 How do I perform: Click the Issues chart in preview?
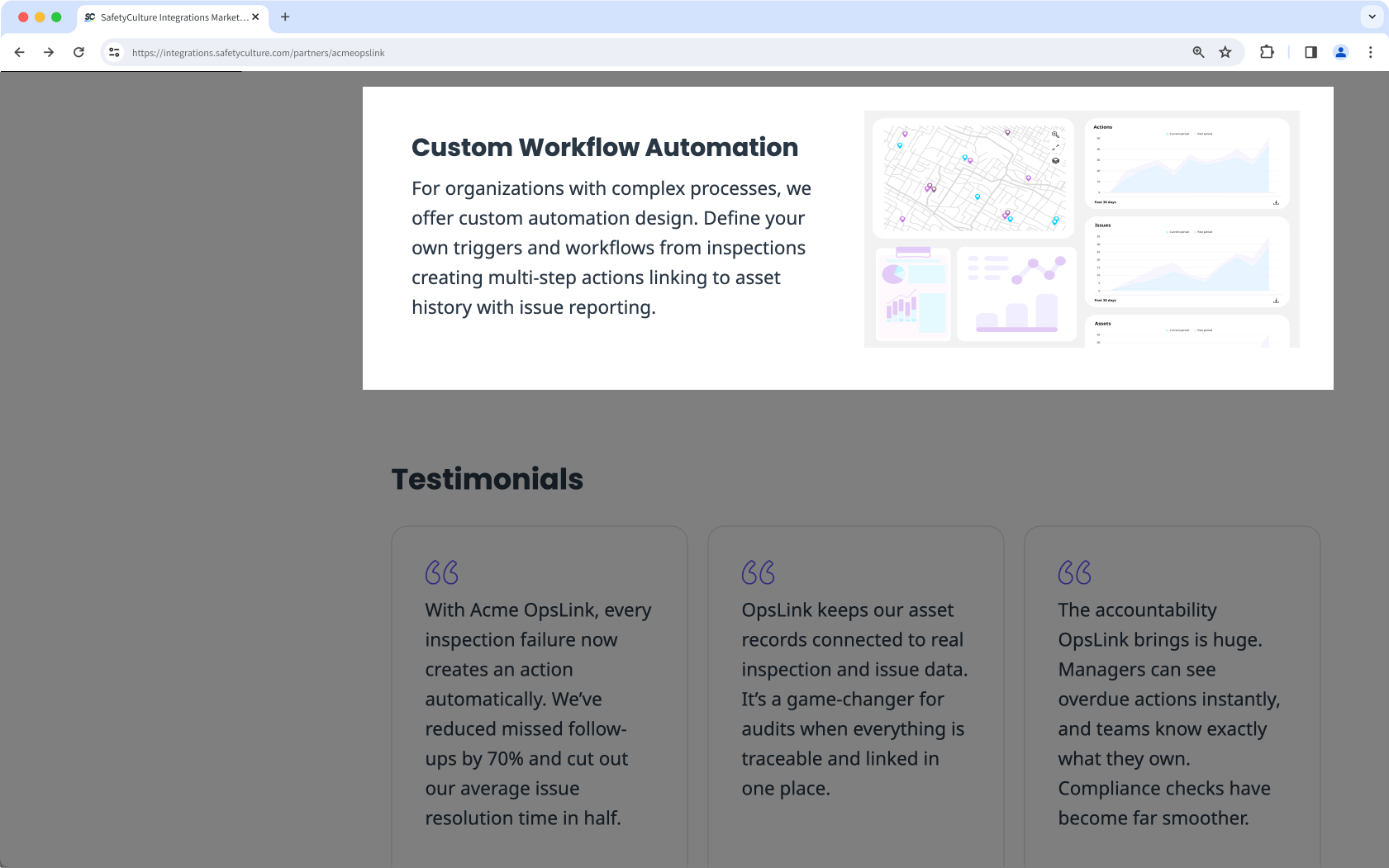1187,262
